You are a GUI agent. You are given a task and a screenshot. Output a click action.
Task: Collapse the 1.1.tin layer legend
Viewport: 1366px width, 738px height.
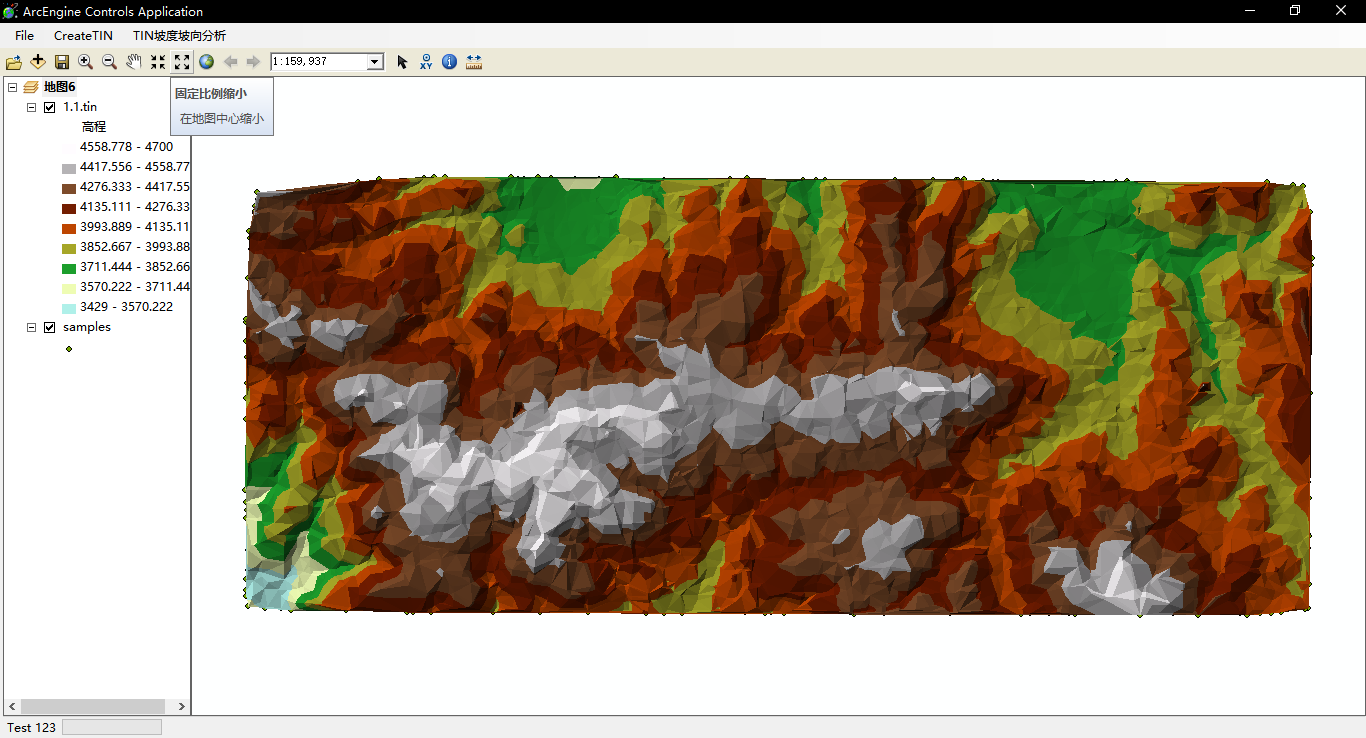[x=31, y=107]
